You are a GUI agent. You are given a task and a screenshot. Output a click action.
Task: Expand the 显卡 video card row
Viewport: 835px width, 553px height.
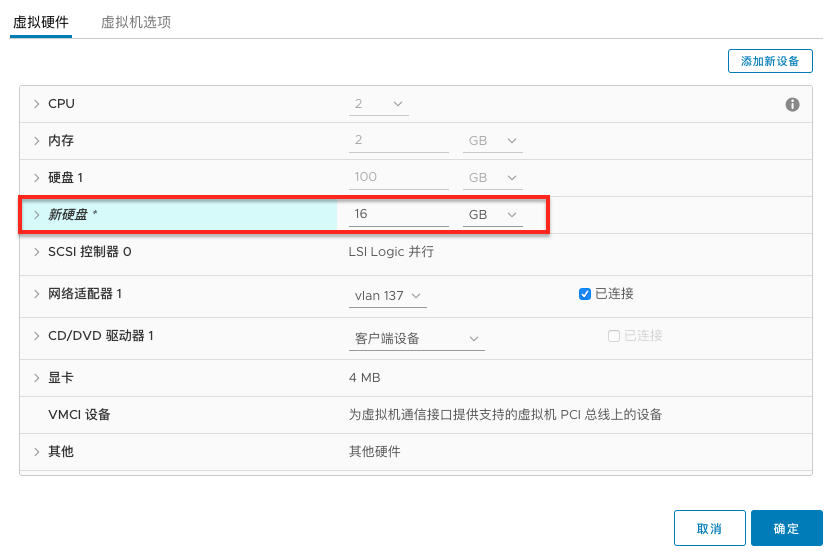tap(37, 378)
